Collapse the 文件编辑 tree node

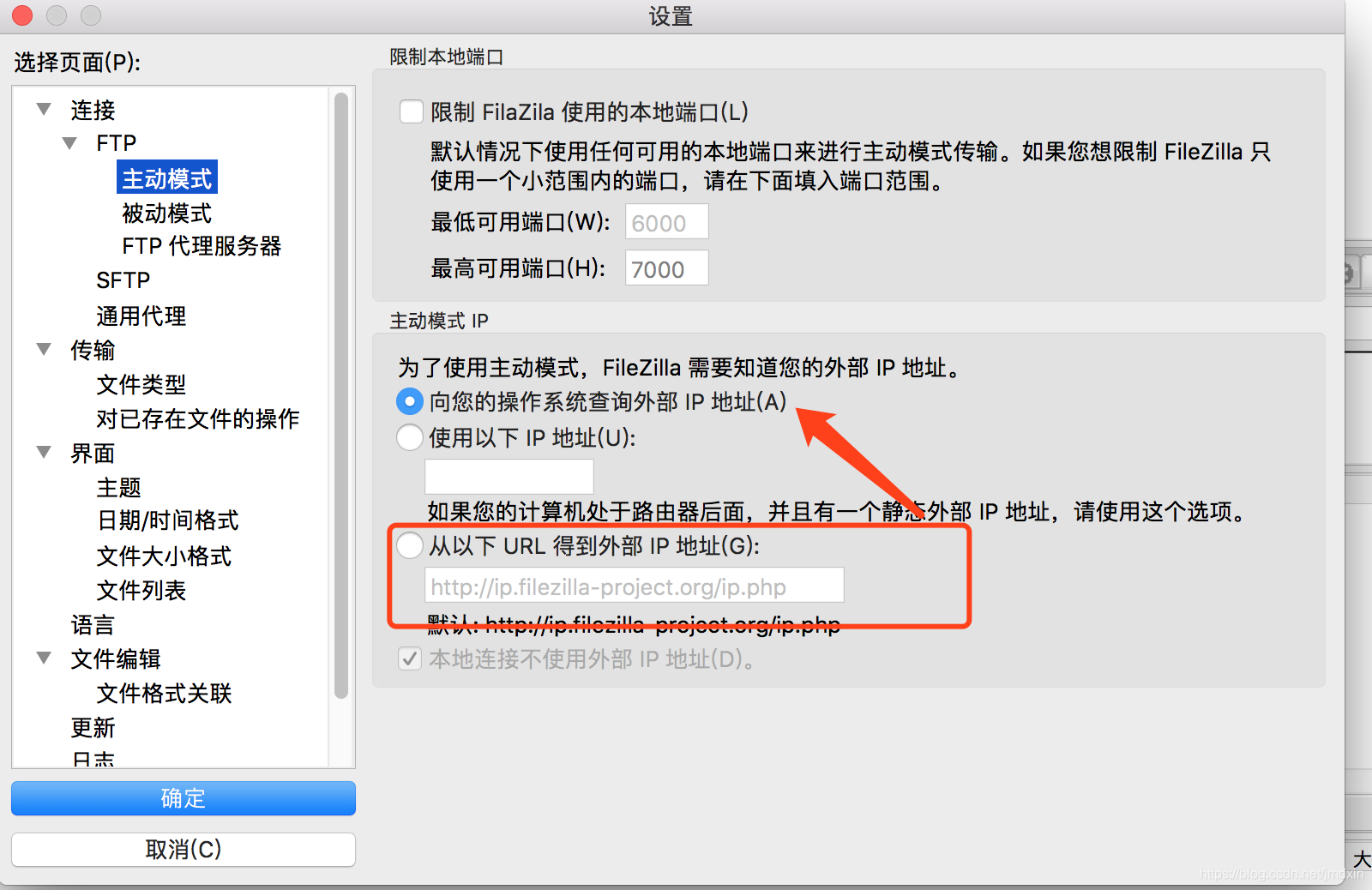(x=44, y=658)
